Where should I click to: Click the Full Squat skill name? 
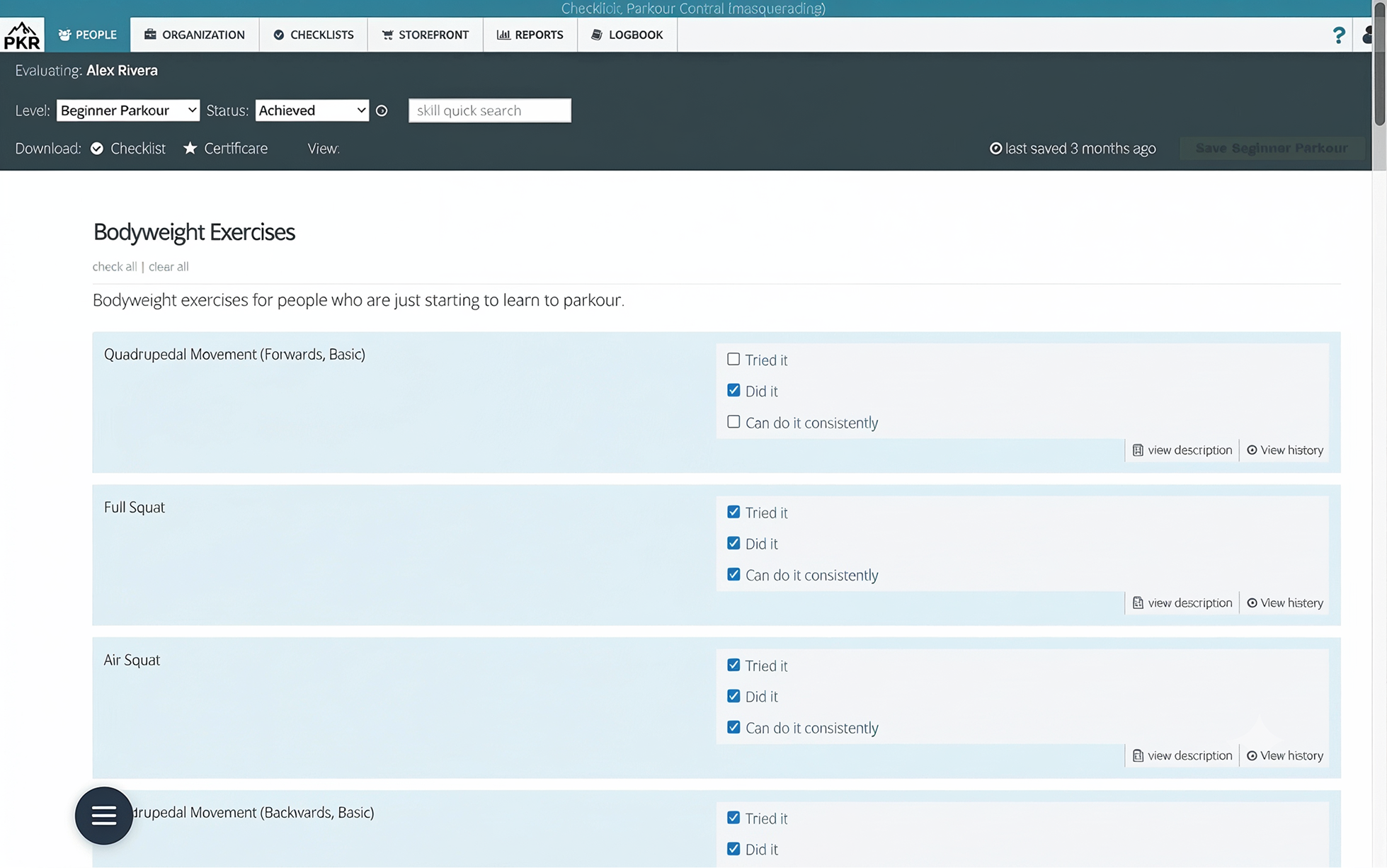point(135,508)
